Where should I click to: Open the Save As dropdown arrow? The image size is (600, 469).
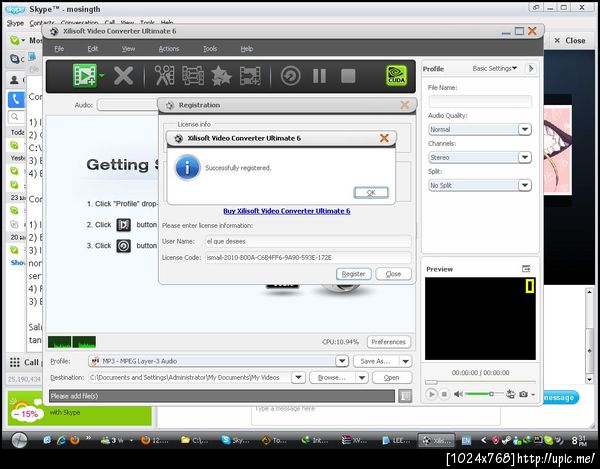click(406, 361)
